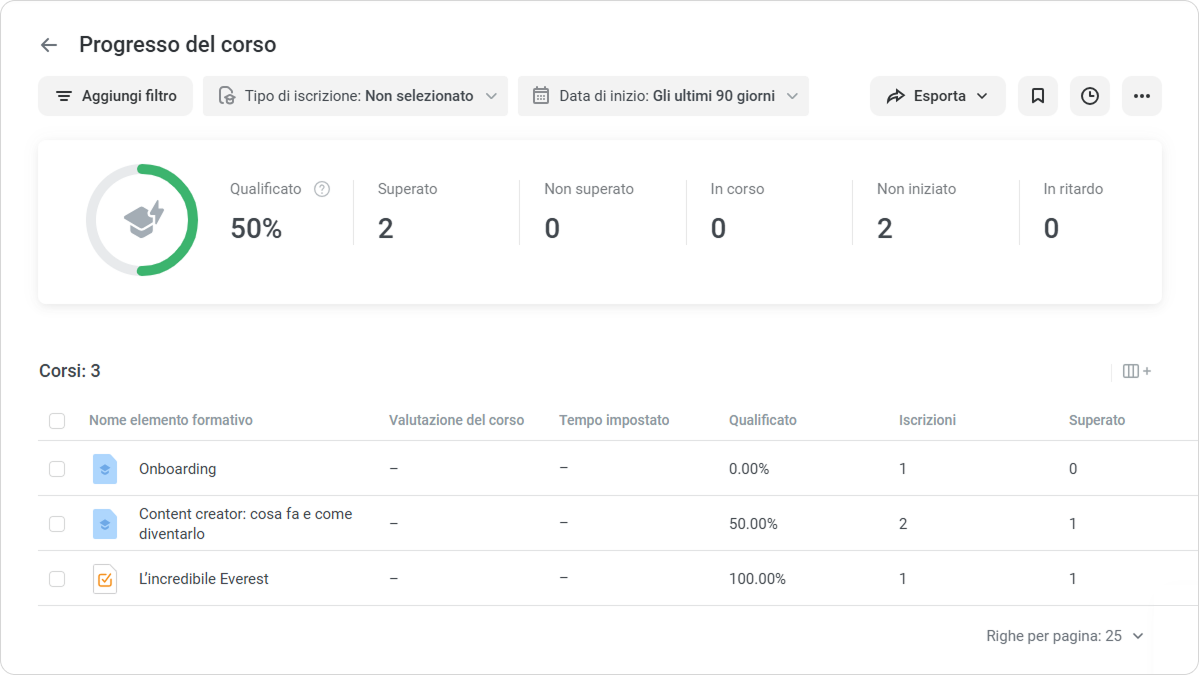Expand the Data di inizio date filter
This screenshot has height=675, width=1199.
[x=663, y=96]
